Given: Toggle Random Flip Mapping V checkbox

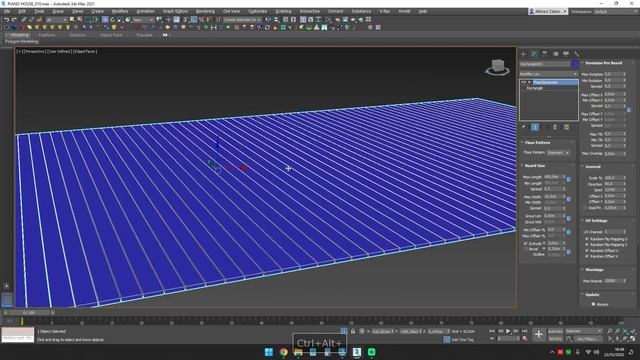Looking at the screenshot, I should pos(587,245).
